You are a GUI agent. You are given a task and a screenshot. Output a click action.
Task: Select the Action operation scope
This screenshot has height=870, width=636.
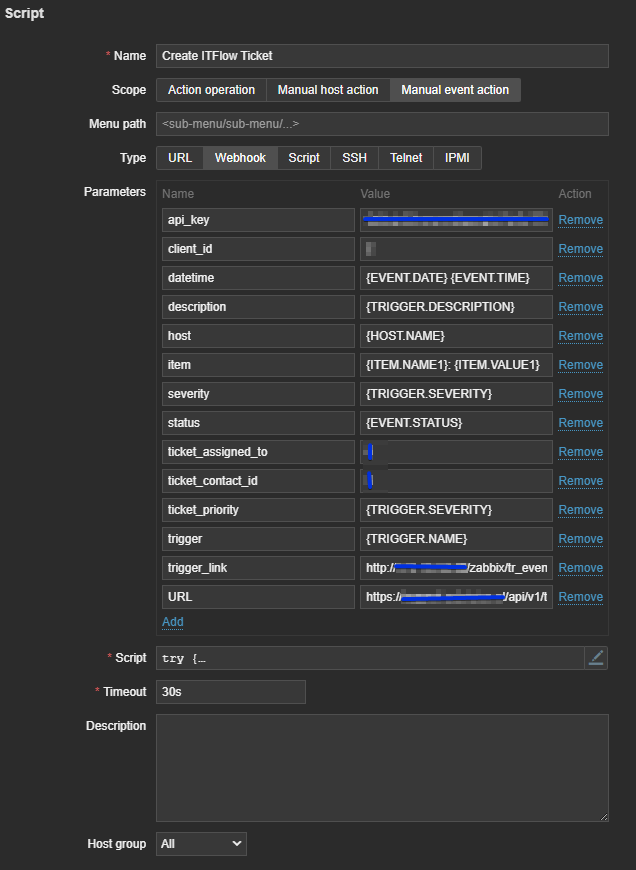(211, 90)
